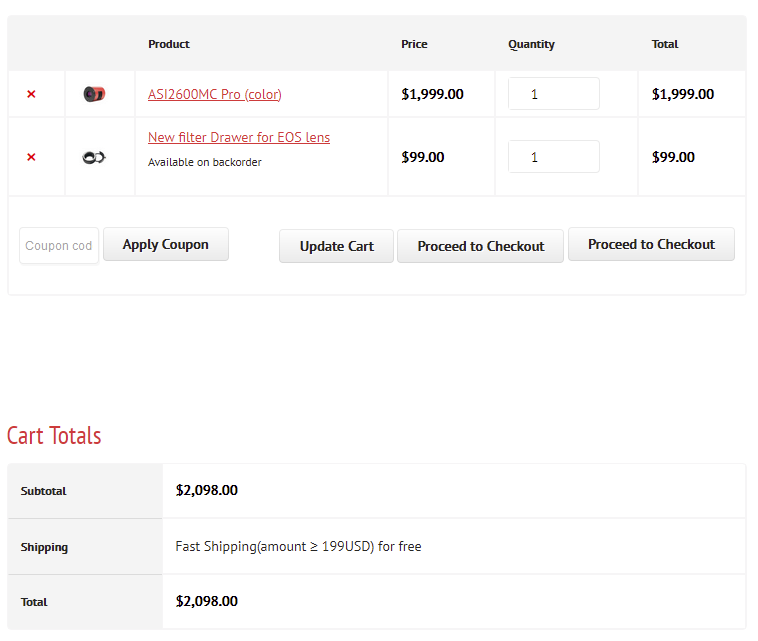
Task: Click the Product column header
Action: click(x=169, y=44)
